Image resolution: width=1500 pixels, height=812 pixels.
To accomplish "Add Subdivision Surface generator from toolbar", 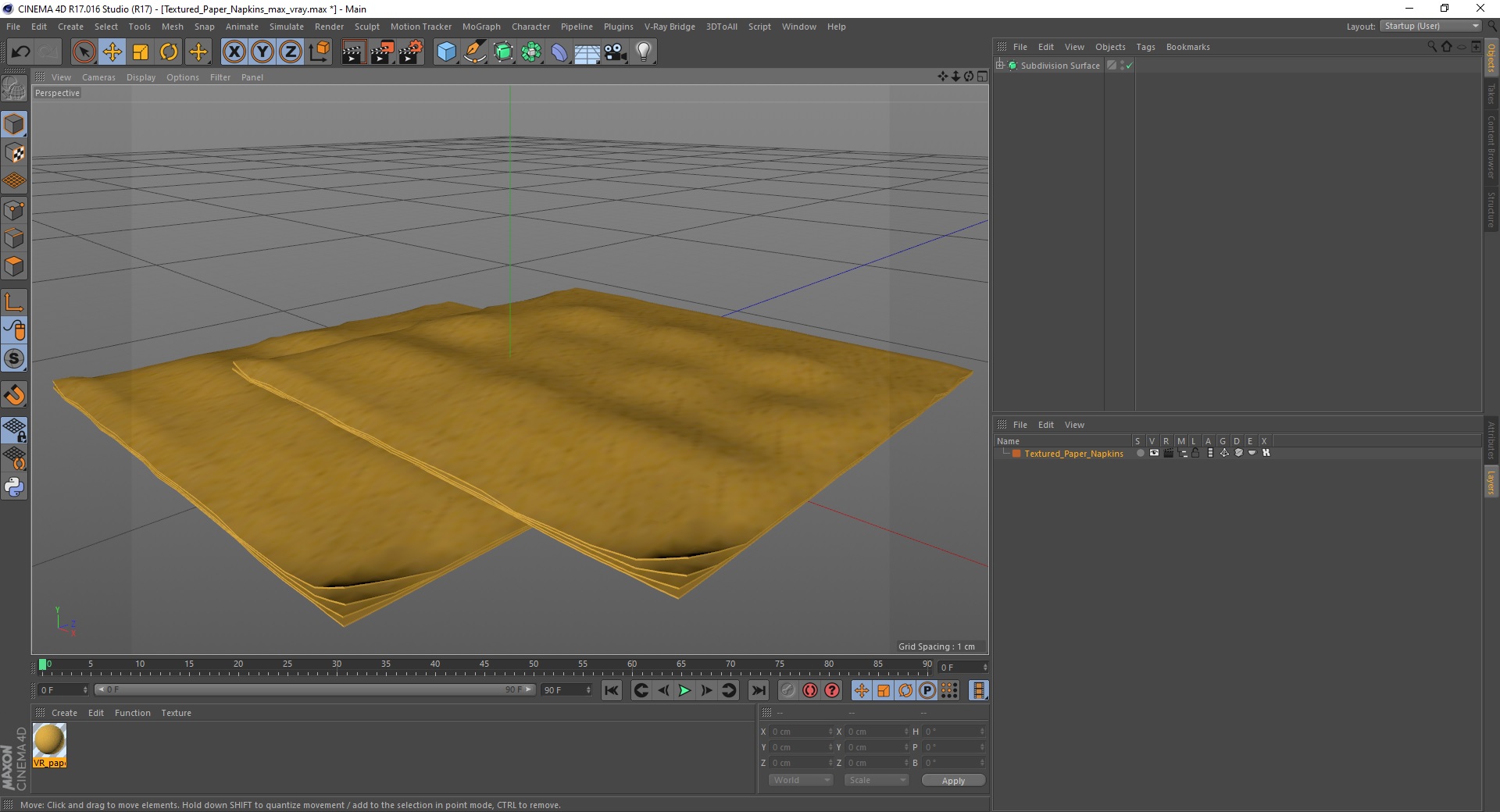I will click(x=503, y=52).
